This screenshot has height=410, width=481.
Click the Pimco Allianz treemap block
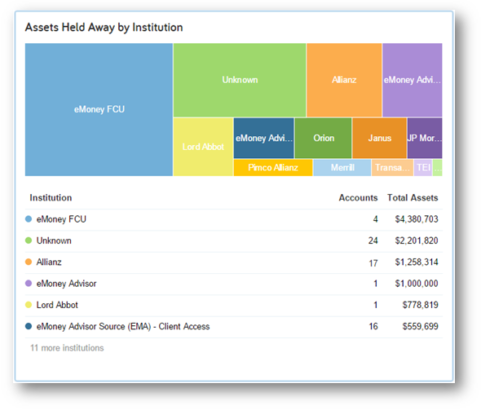[273, 168]
